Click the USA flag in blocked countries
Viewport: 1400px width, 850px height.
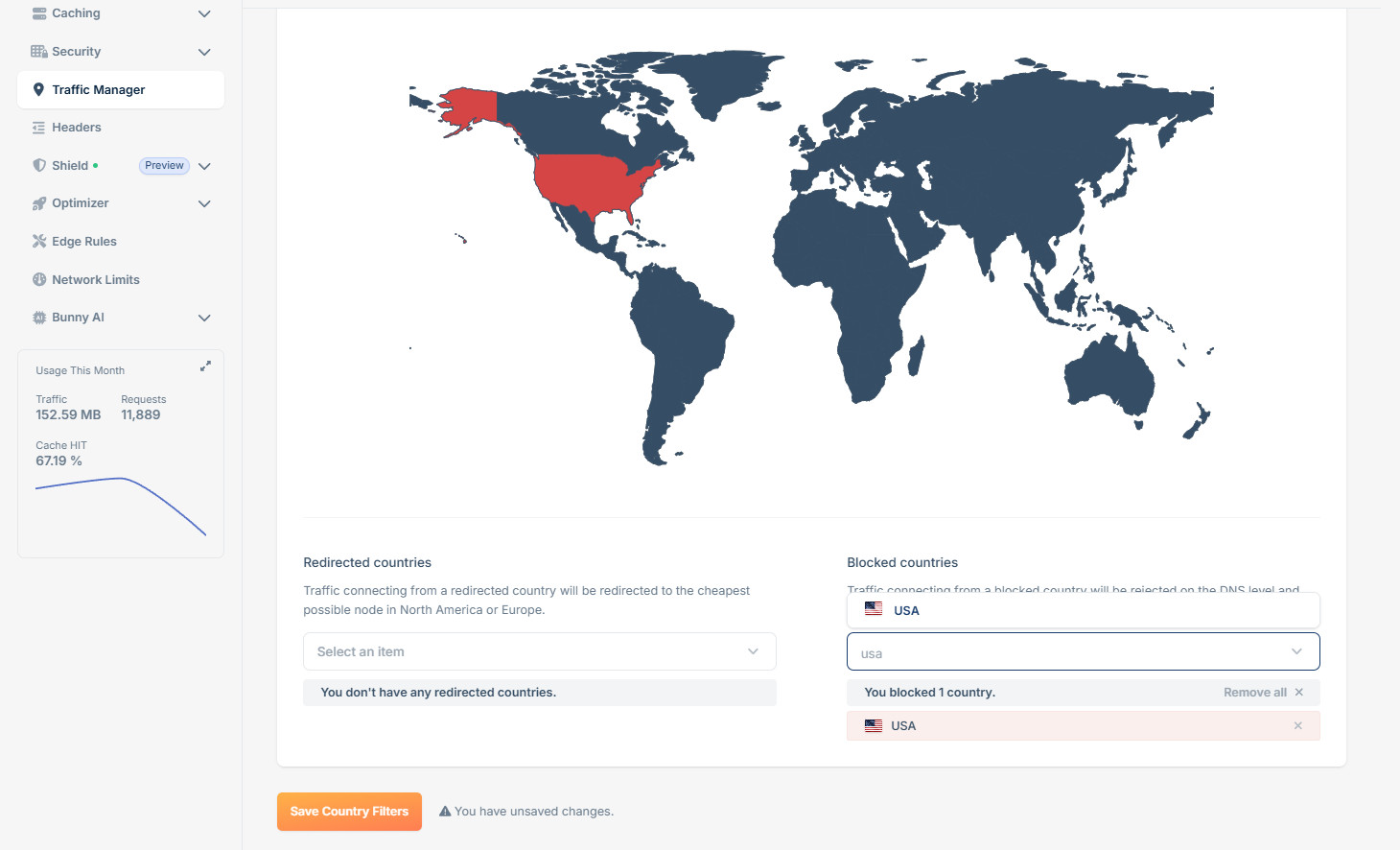(x=874, y=608)
